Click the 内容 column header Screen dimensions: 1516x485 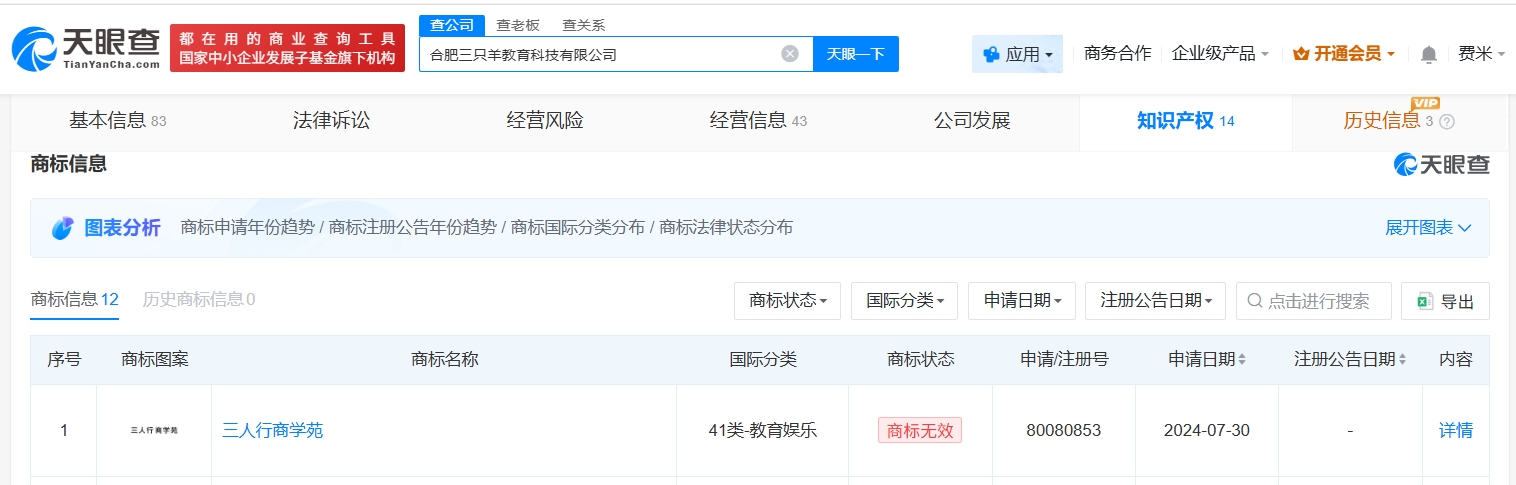coord(1455,360)
